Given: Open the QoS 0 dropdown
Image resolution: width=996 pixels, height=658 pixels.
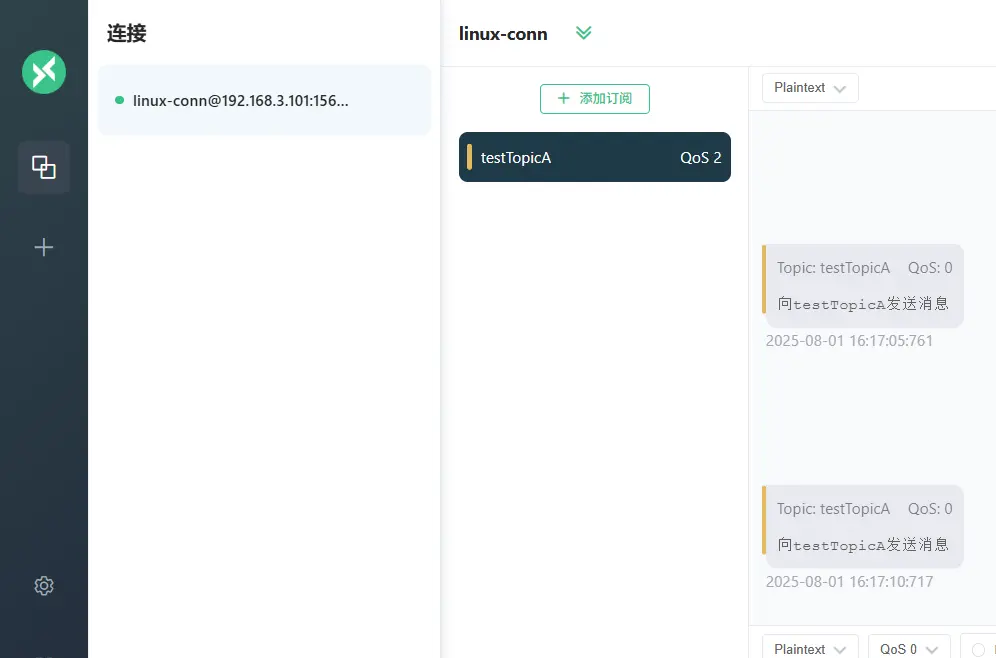Looking at the screenshot, I should pyautogui.click(x=908, y=648).
